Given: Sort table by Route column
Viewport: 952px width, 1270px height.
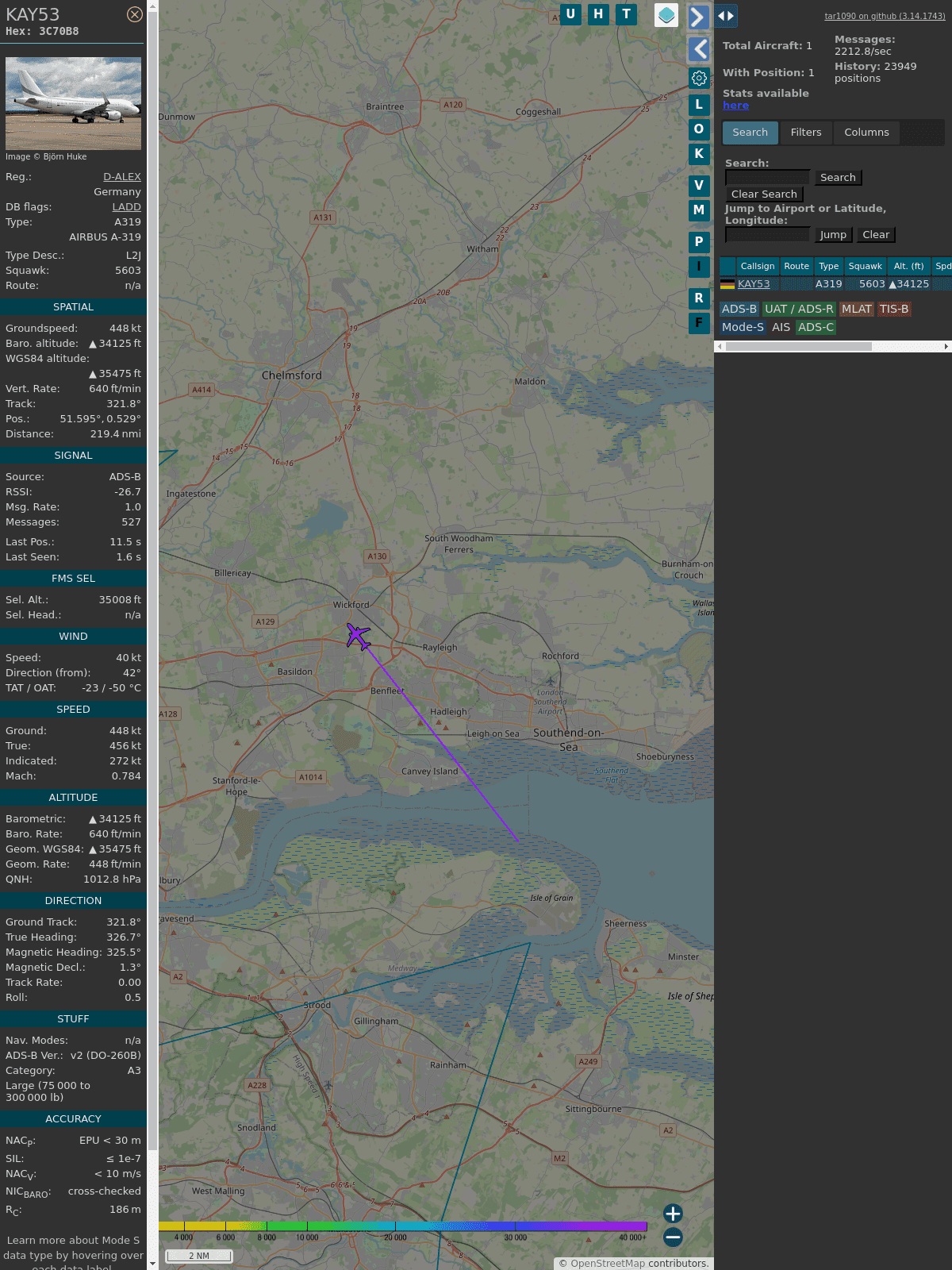Looking at the screenshot, I should tap(797, 267).
